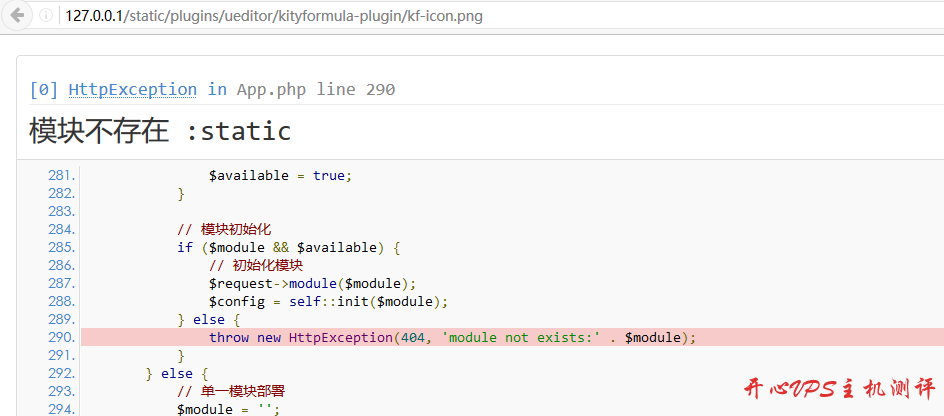Click the code '$config = self::init($module);'
Screen dimensions: 944x416
[x=329, y=302]
